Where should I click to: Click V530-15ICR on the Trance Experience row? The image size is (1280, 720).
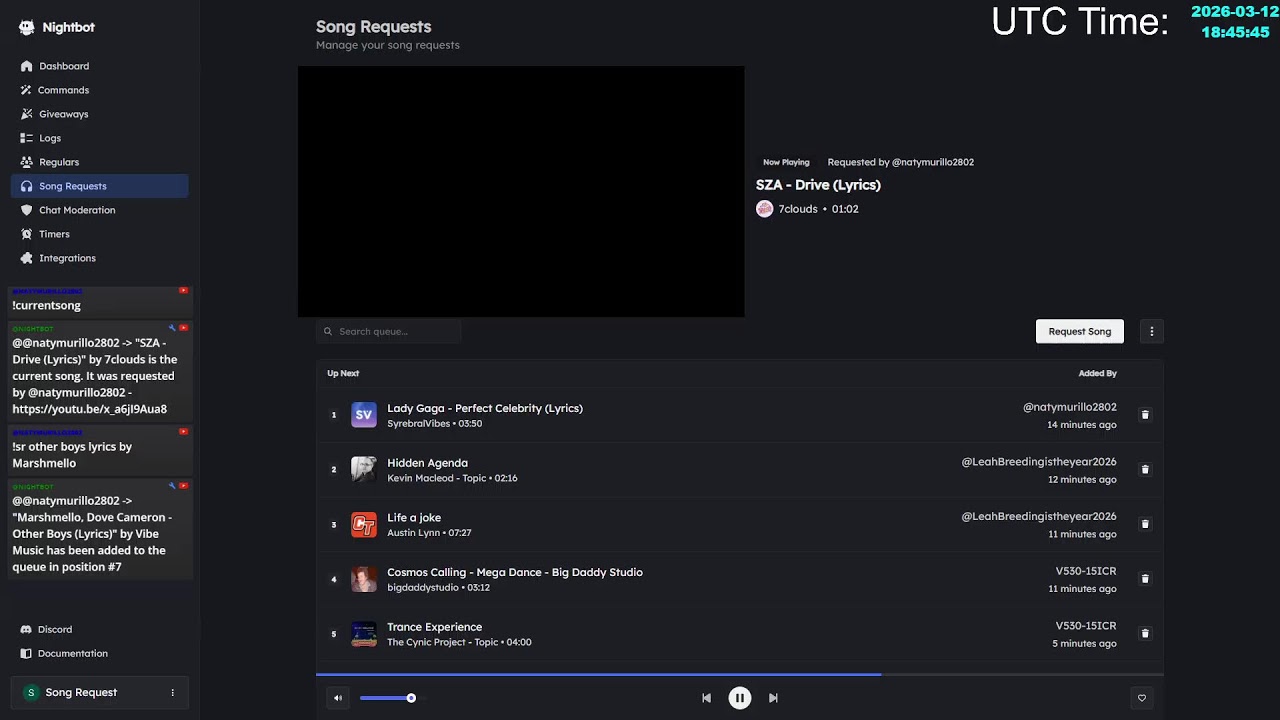[x=1086, y=626]
